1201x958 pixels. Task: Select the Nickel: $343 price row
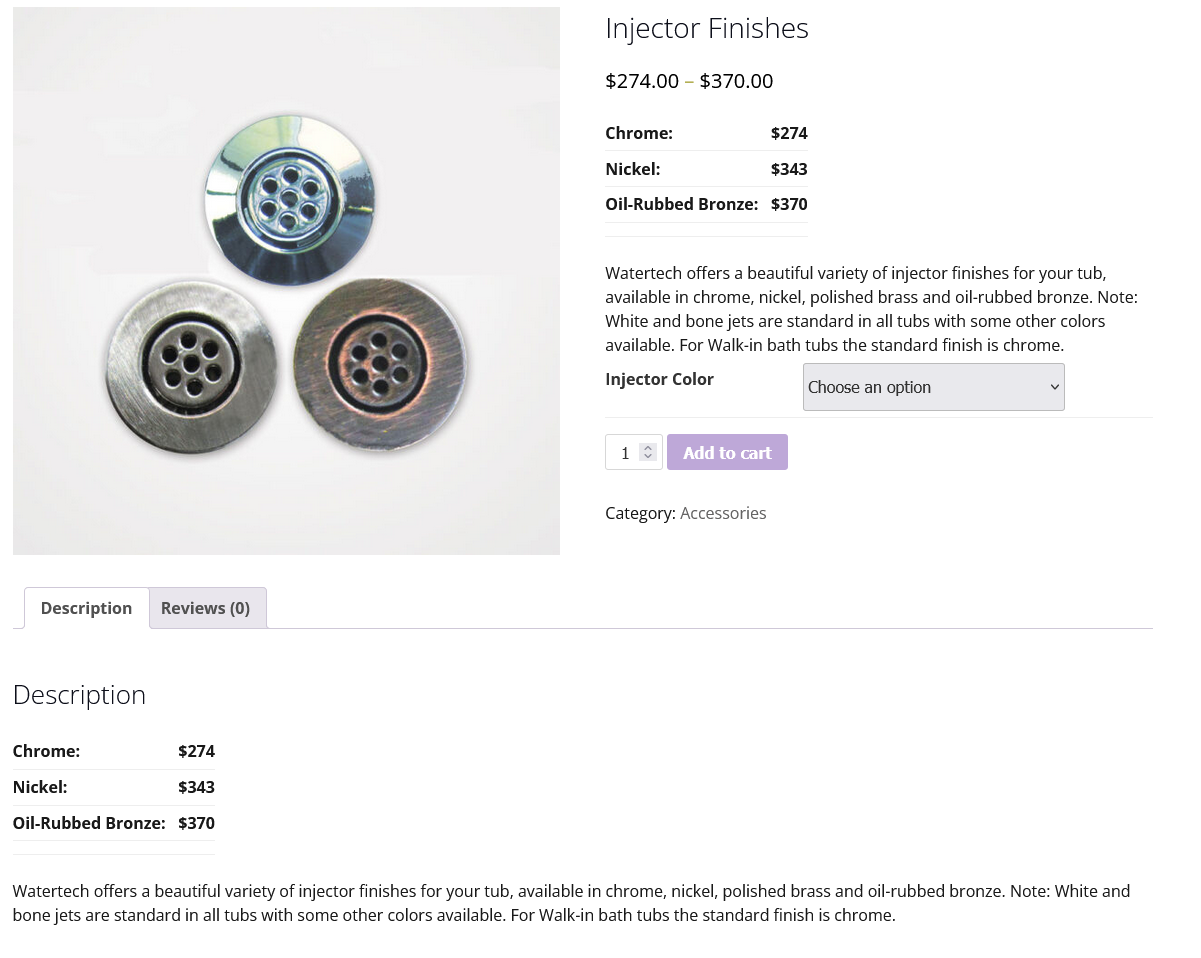[706, 168]
